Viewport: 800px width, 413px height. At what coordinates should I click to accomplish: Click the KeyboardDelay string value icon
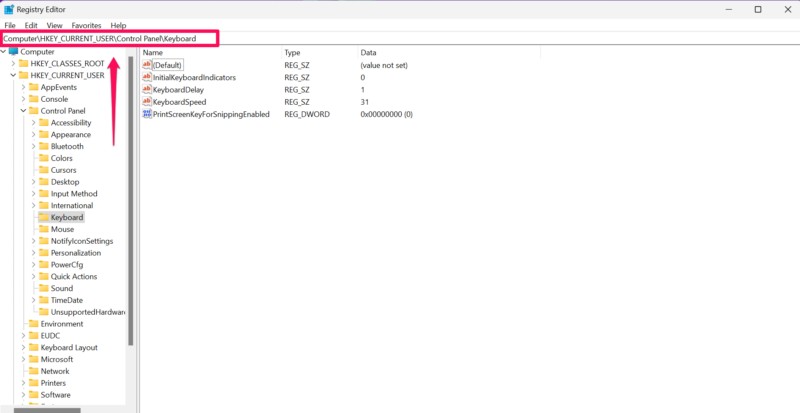pos(147,89)
